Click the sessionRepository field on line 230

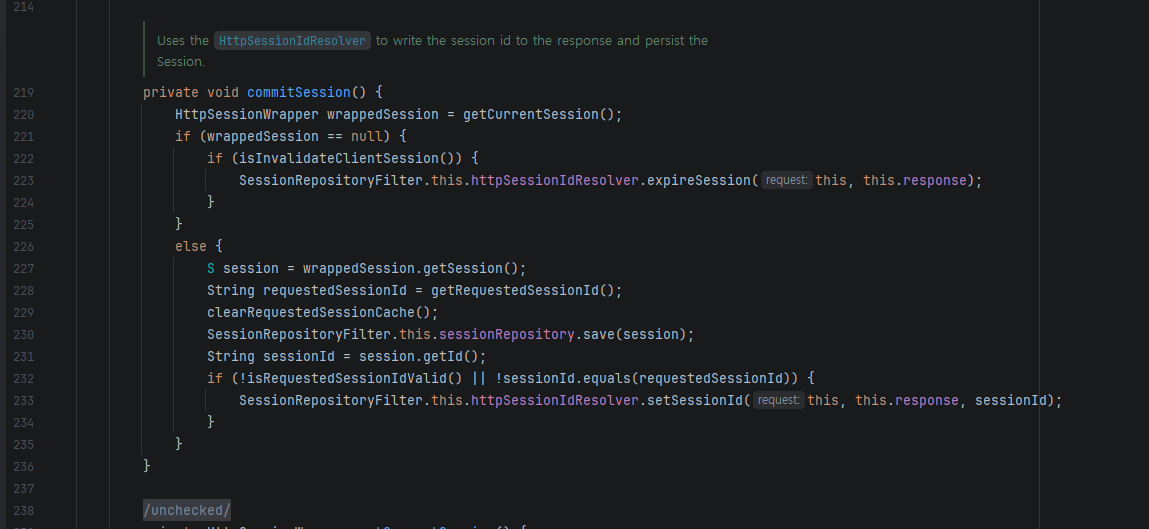[506, 334]
